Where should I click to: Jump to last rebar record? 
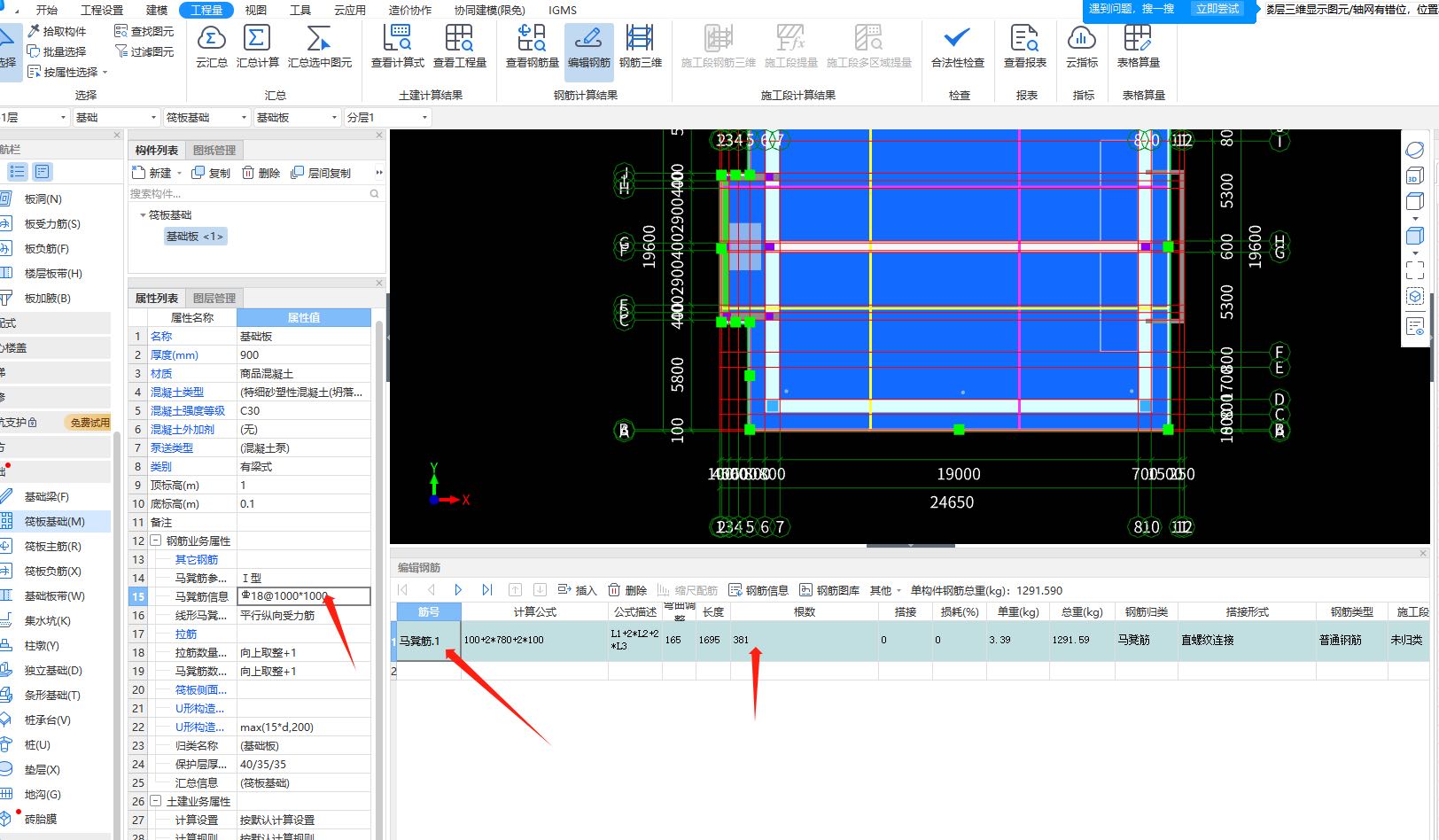486,590
